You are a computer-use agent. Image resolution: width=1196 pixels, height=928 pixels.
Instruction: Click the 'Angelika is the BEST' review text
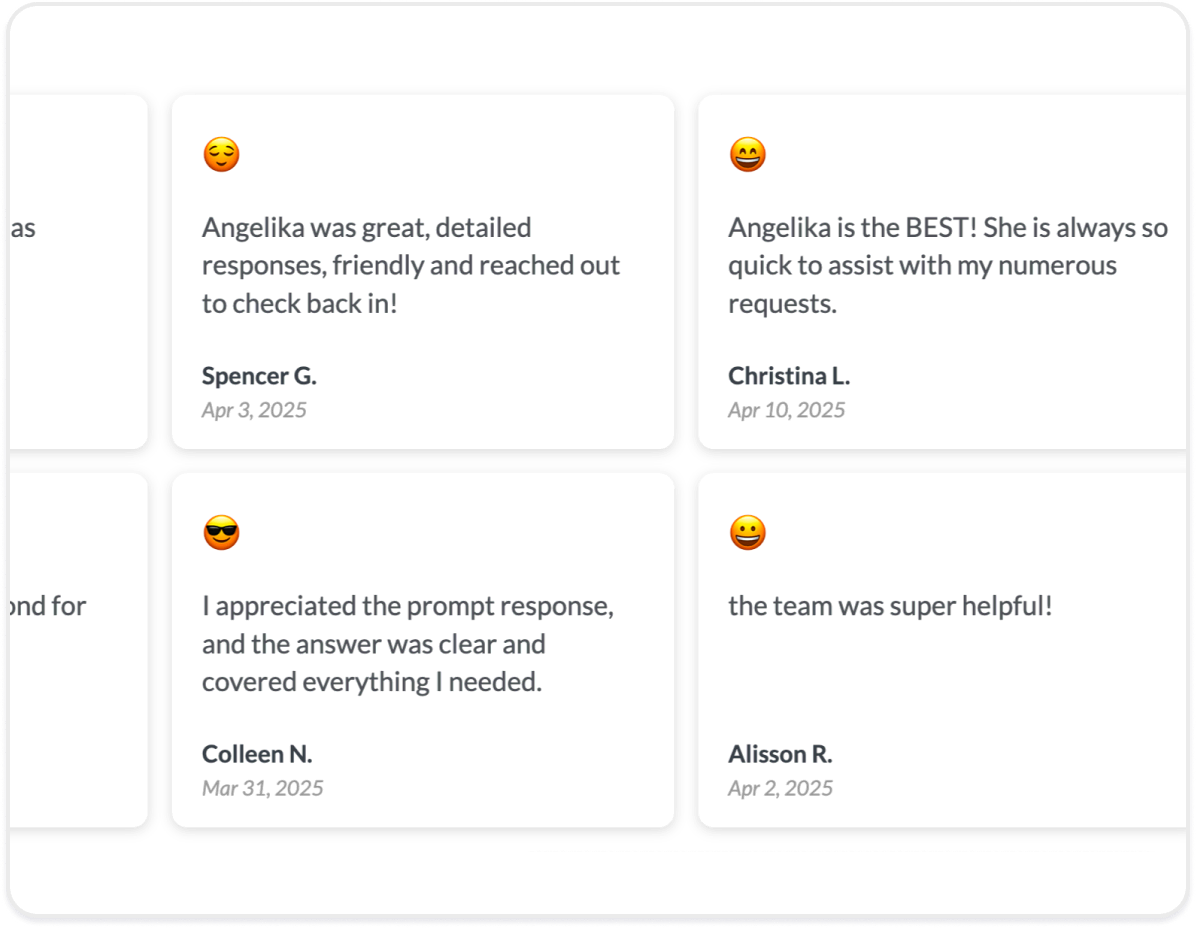tap(948, 265)
